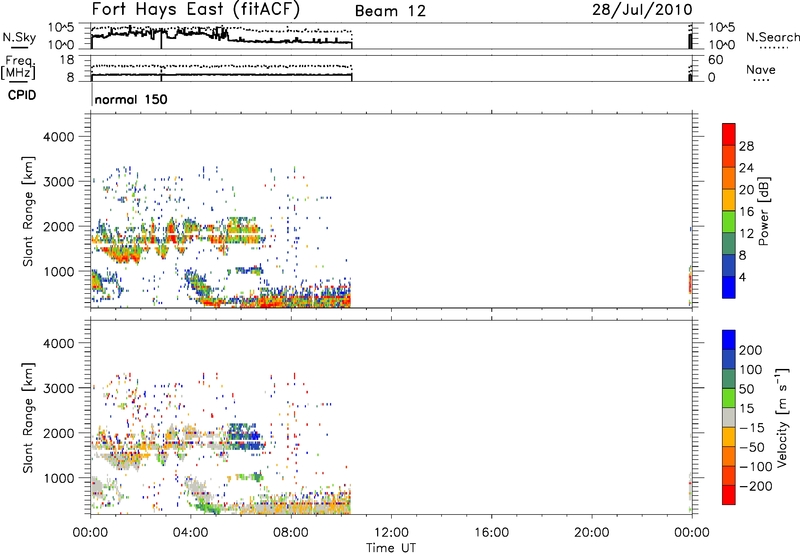Click the '1000' tick on velocity panel axis
800x554 pixels.
[x=59, y=478]
